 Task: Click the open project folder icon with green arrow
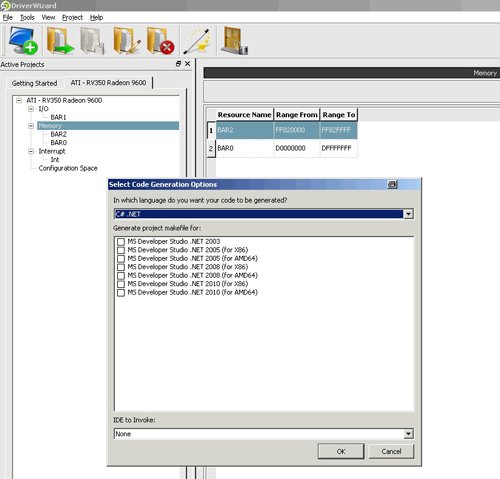[x=60, y=41]
